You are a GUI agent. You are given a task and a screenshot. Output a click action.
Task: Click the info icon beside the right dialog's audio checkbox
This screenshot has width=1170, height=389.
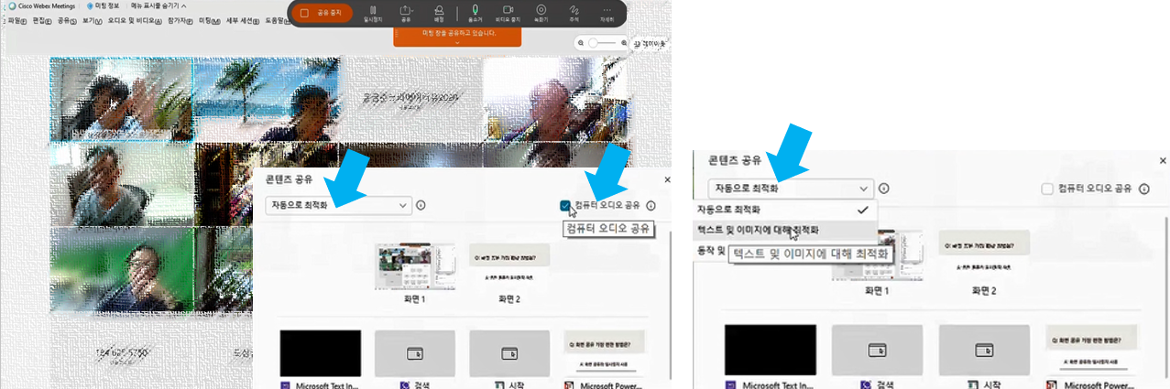[x=1145, y=189]
